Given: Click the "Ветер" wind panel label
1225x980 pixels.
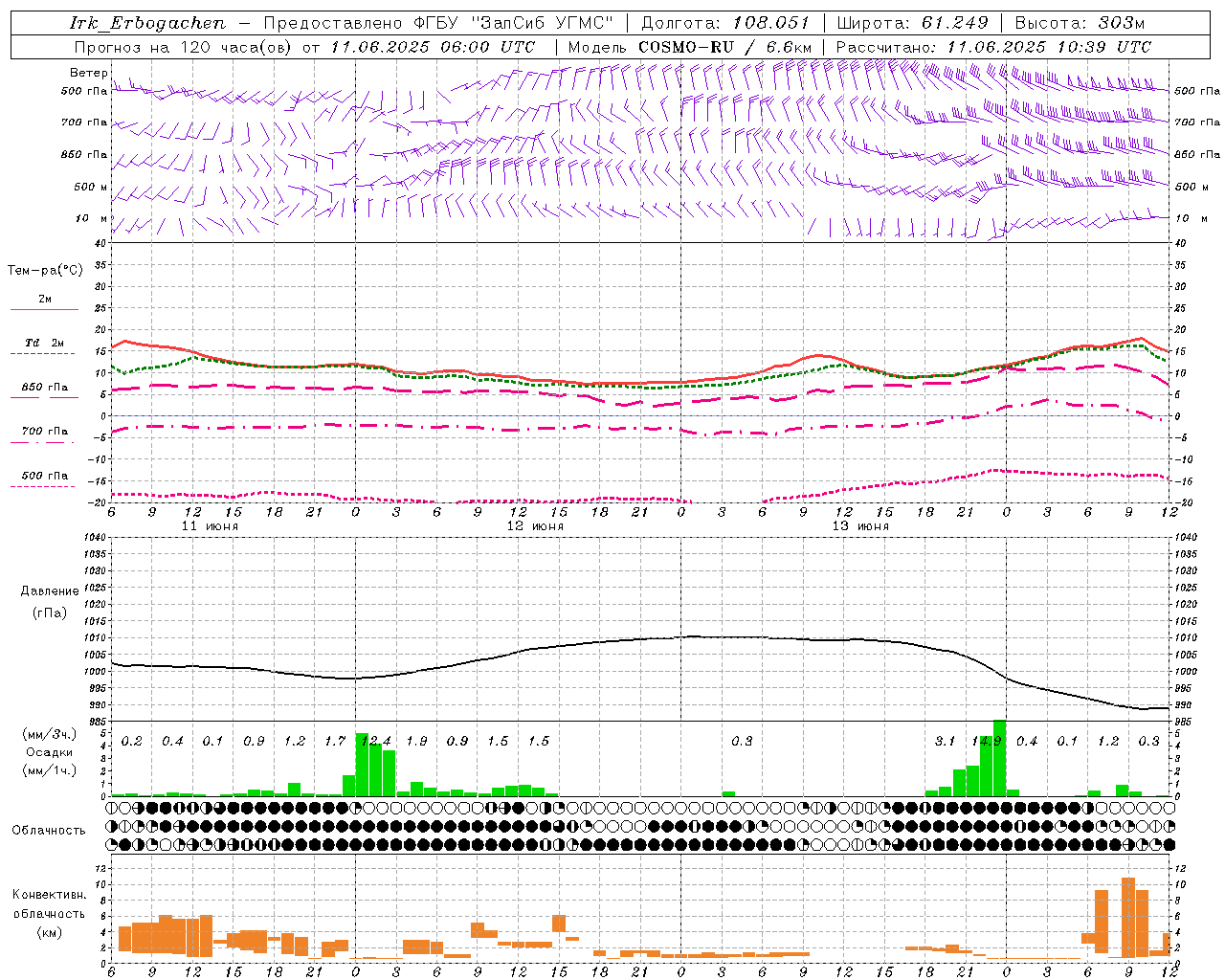Looking at the screenshot, I should click(x=88, y=73).
